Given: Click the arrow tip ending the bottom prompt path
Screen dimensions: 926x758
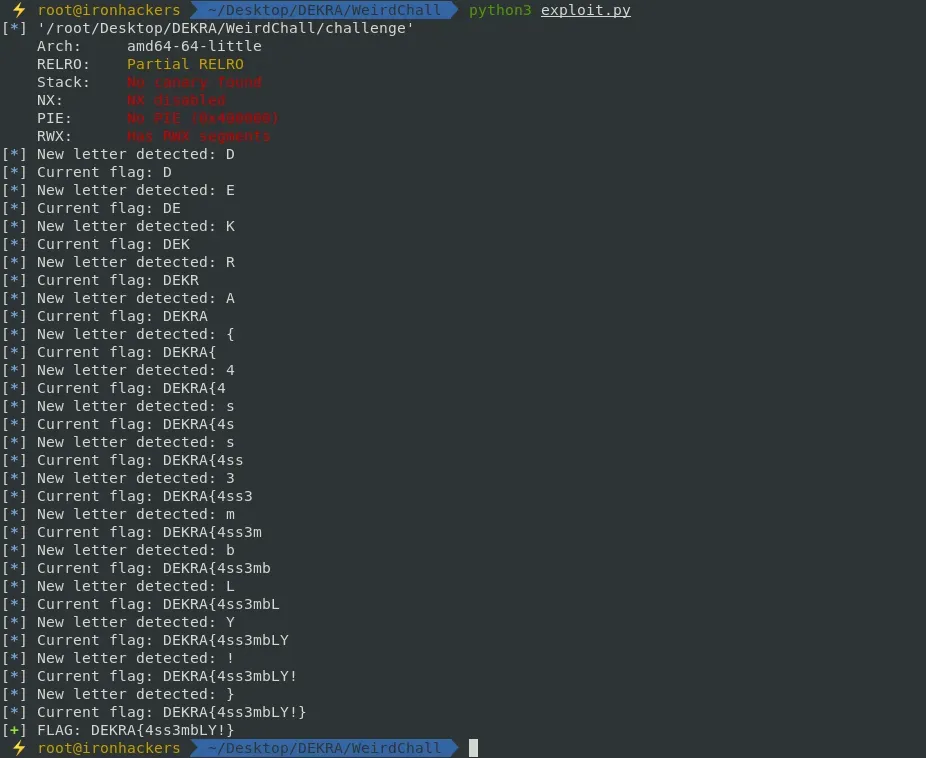Looking at the screenshot, I should tap(456, 748).
